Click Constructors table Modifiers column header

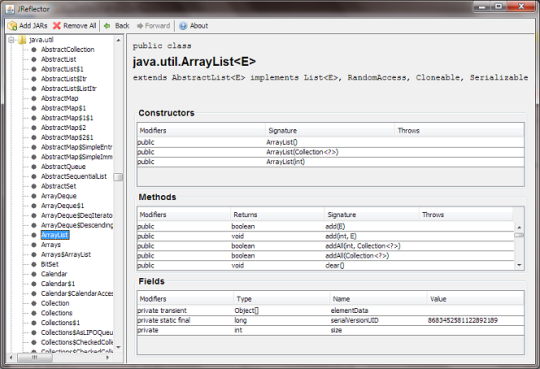201,131
